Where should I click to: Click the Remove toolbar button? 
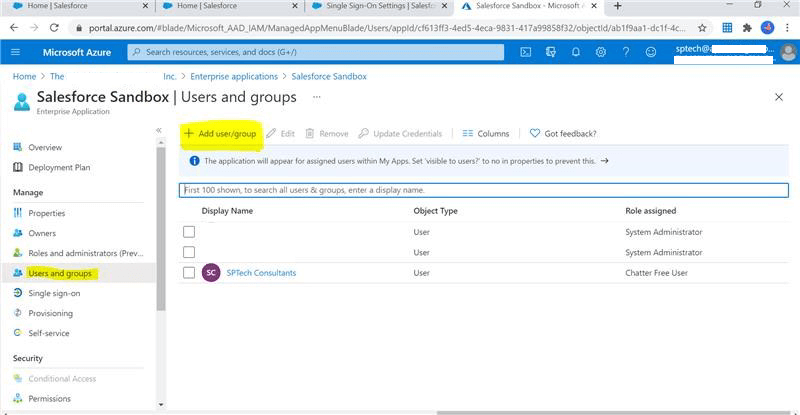[x=327, y=134]
